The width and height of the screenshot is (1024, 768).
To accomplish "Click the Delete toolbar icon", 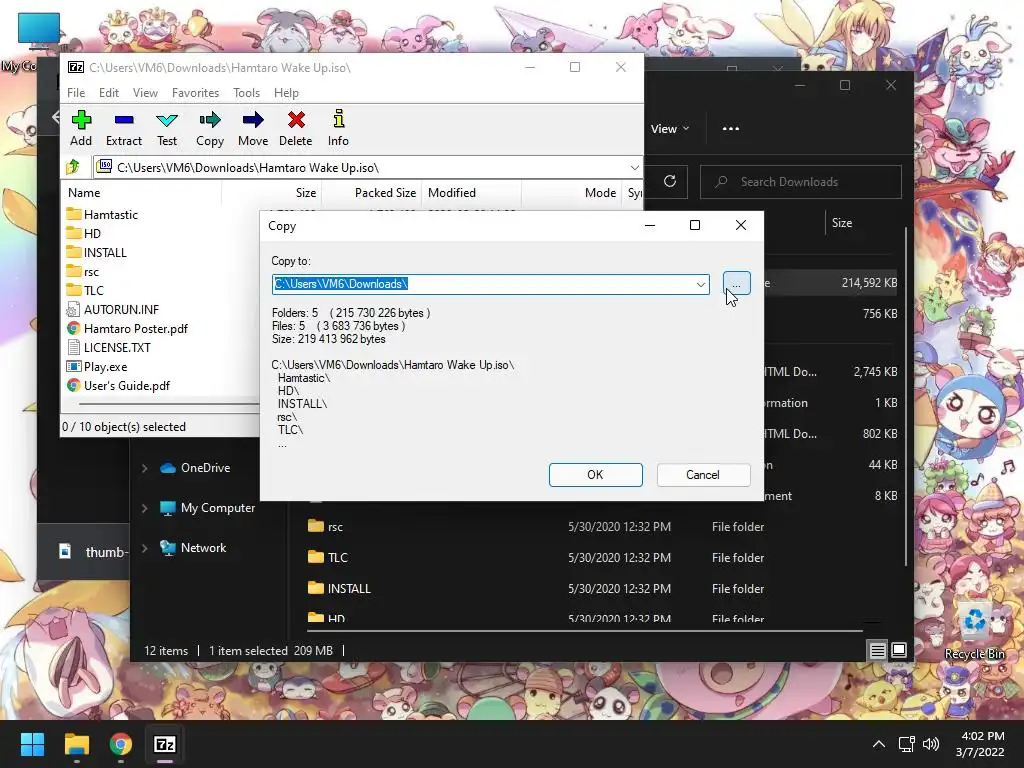I will 296,128.
